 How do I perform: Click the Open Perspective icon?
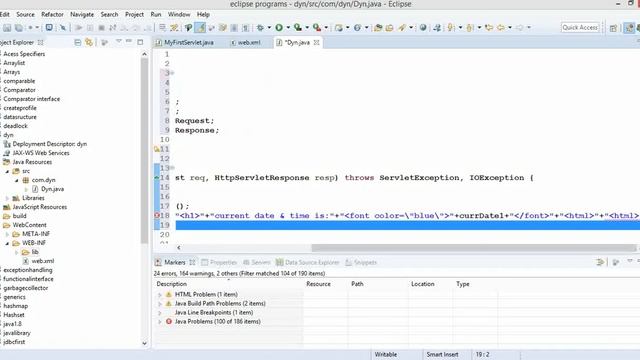[613, 28]
